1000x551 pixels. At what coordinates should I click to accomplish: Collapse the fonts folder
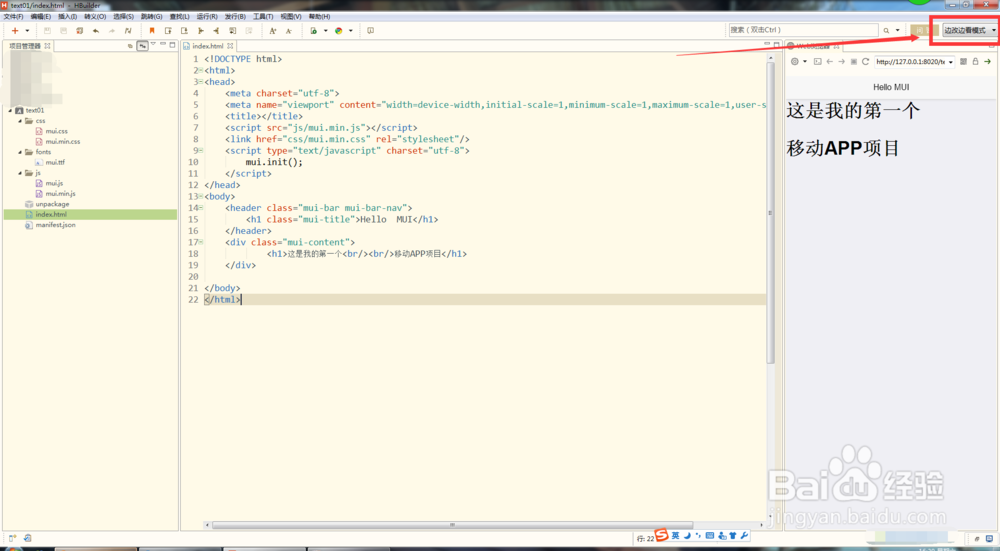point(20,152)
